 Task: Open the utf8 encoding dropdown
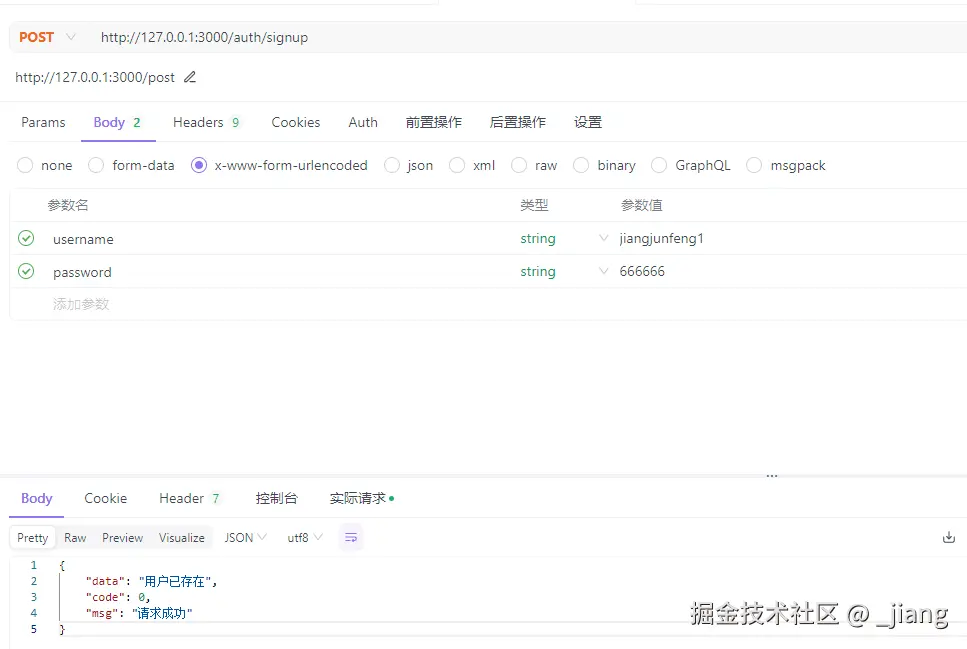click(305, 537)
